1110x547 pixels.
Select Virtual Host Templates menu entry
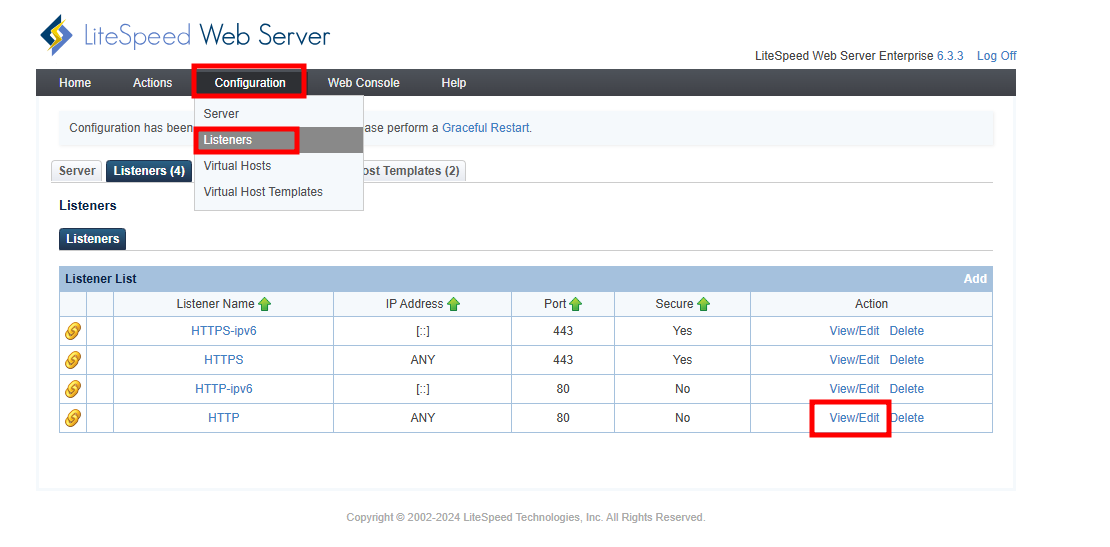[x=279, y=192]
